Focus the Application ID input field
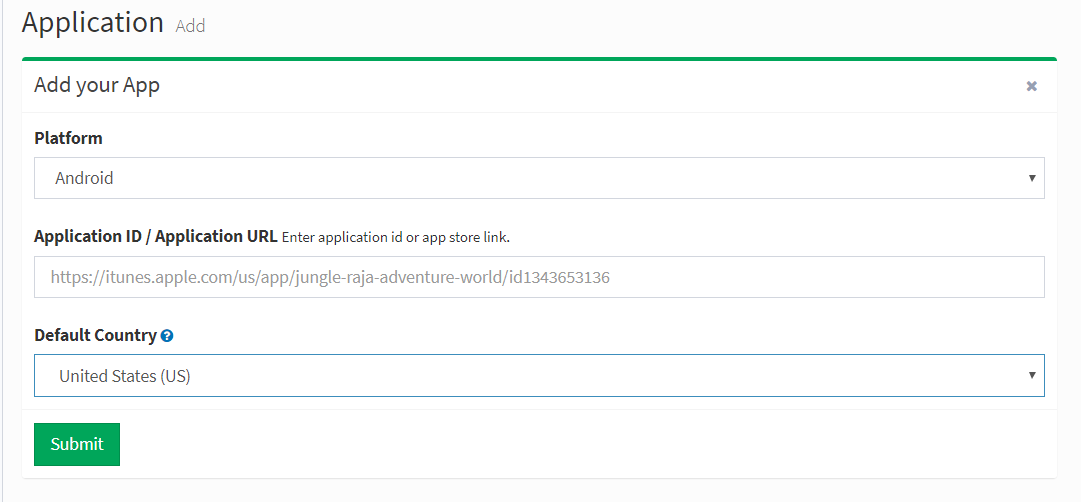The width and height of the screenshot is (1081, 502). point(539,277)
